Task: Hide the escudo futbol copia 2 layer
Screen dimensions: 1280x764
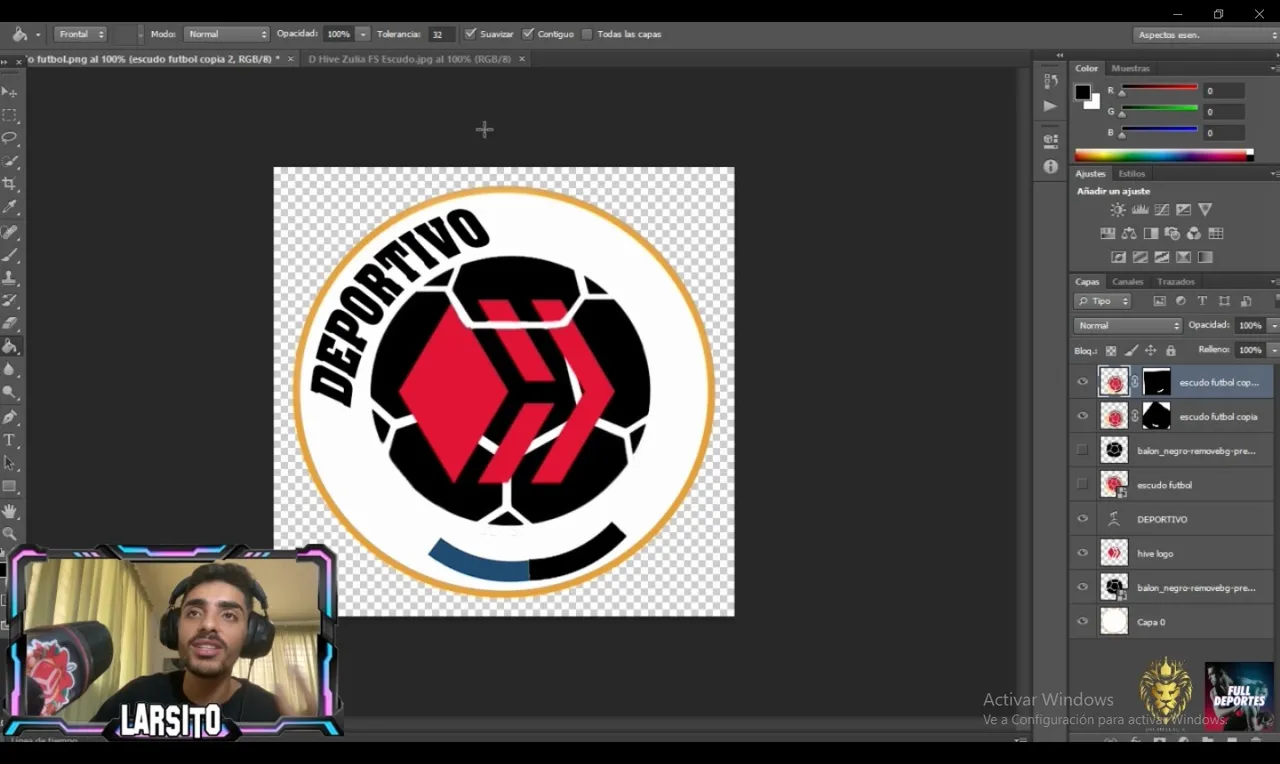Action: point(1082,381)
